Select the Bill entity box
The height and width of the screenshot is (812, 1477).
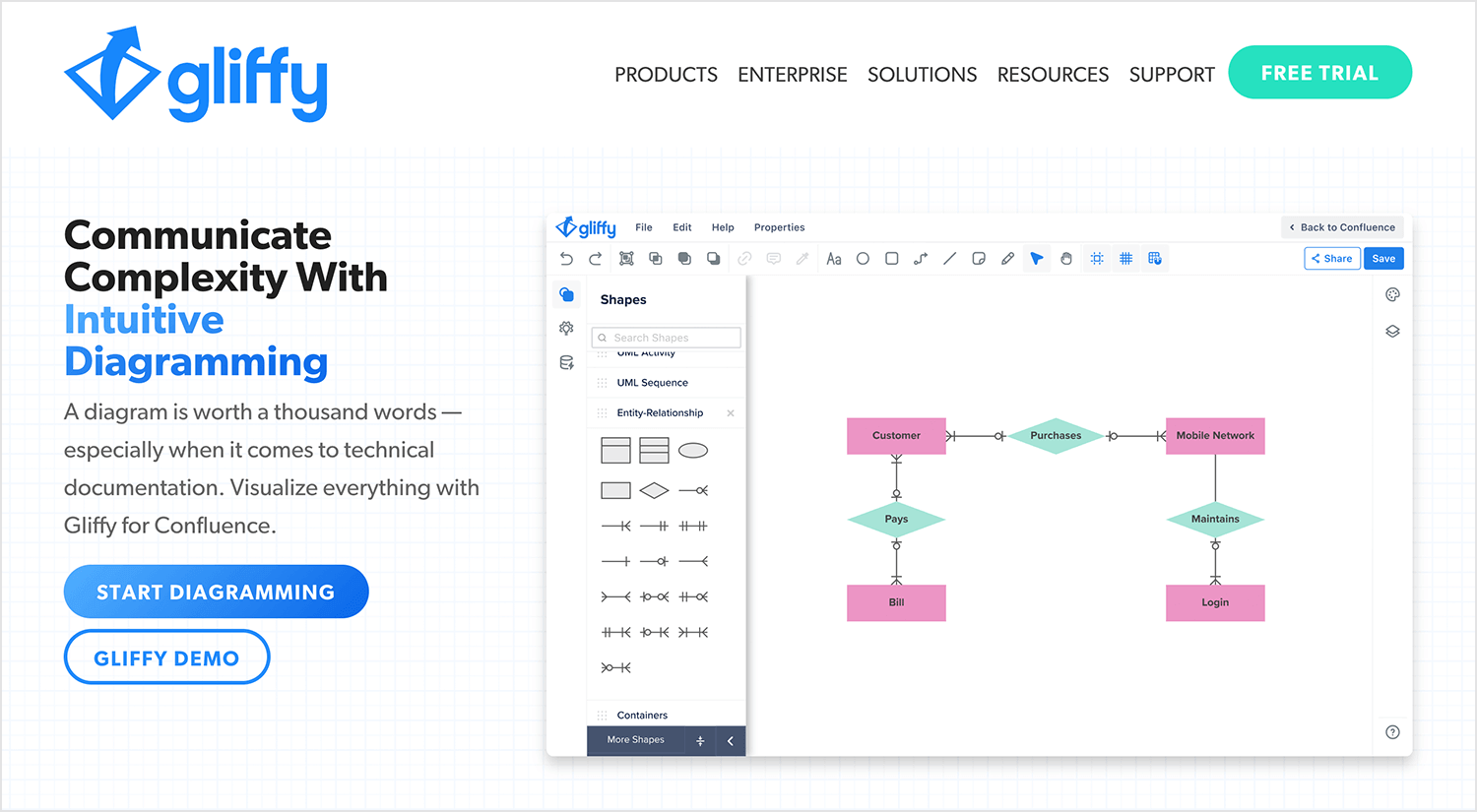(x=896, y=603)
